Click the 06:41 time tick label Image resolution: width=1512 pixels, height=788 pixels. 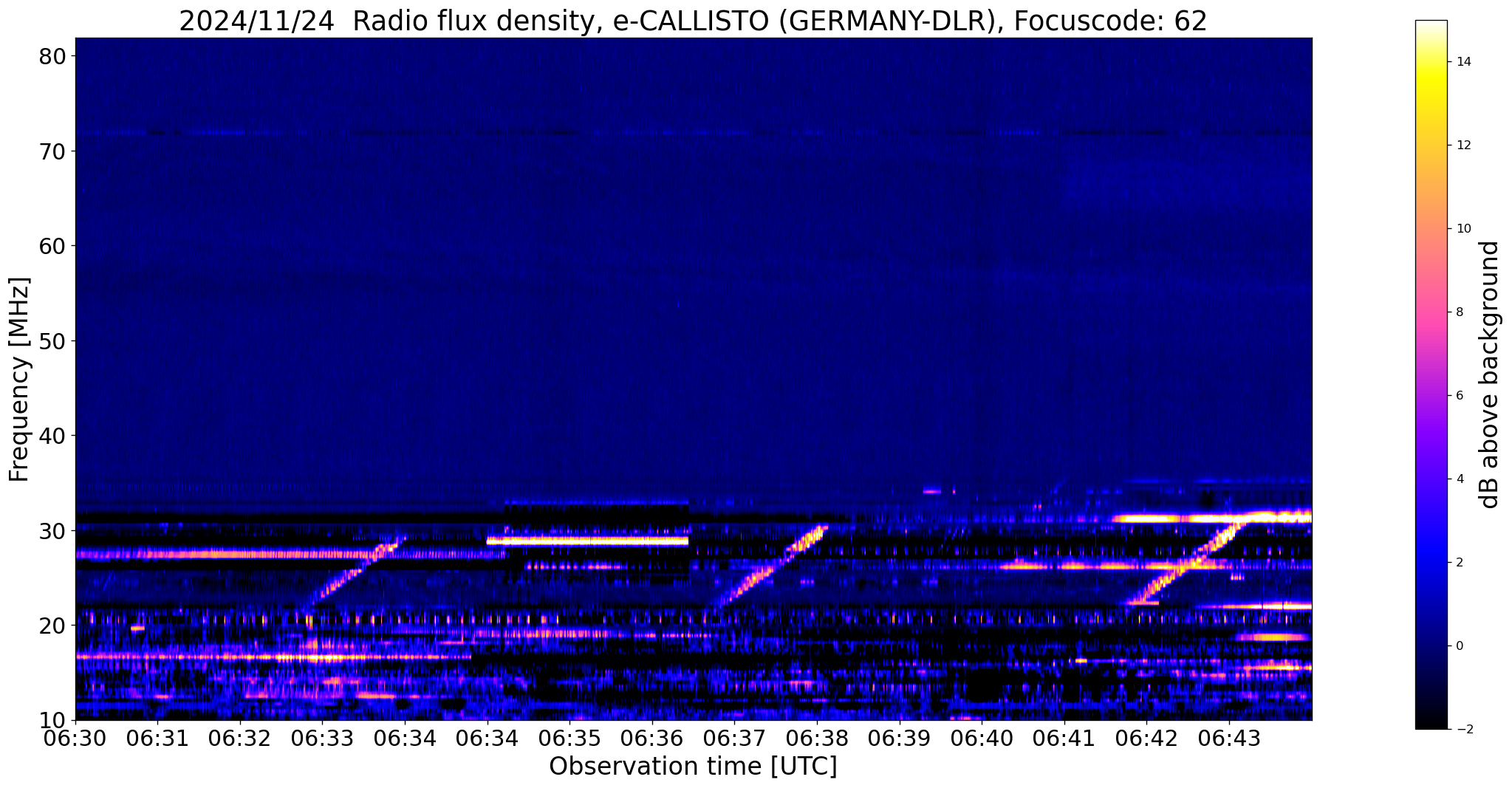1064,738
